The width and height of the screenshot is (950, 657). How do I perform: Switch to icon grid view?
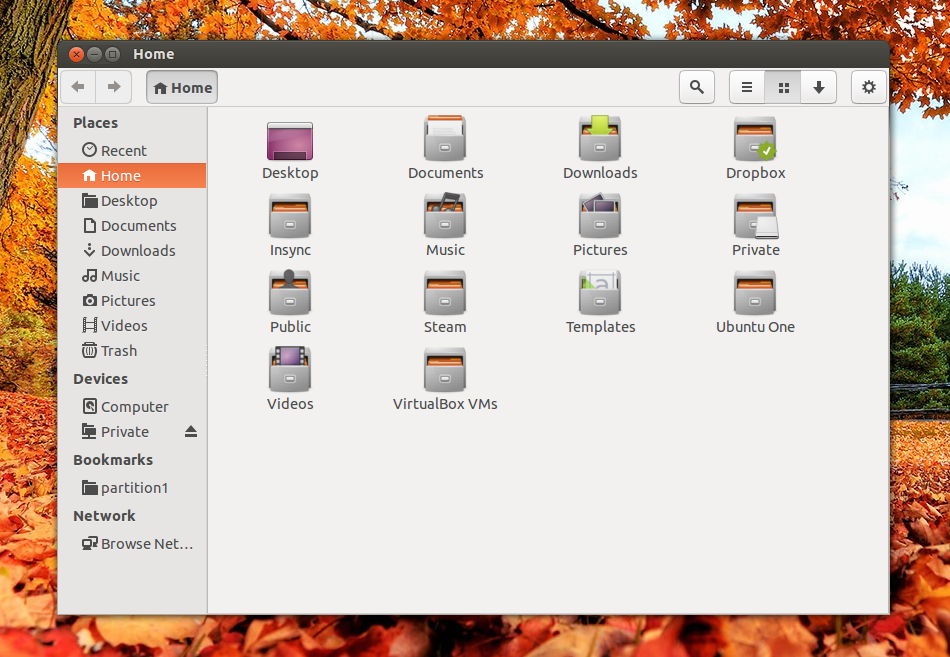click(x=783, y=87)
